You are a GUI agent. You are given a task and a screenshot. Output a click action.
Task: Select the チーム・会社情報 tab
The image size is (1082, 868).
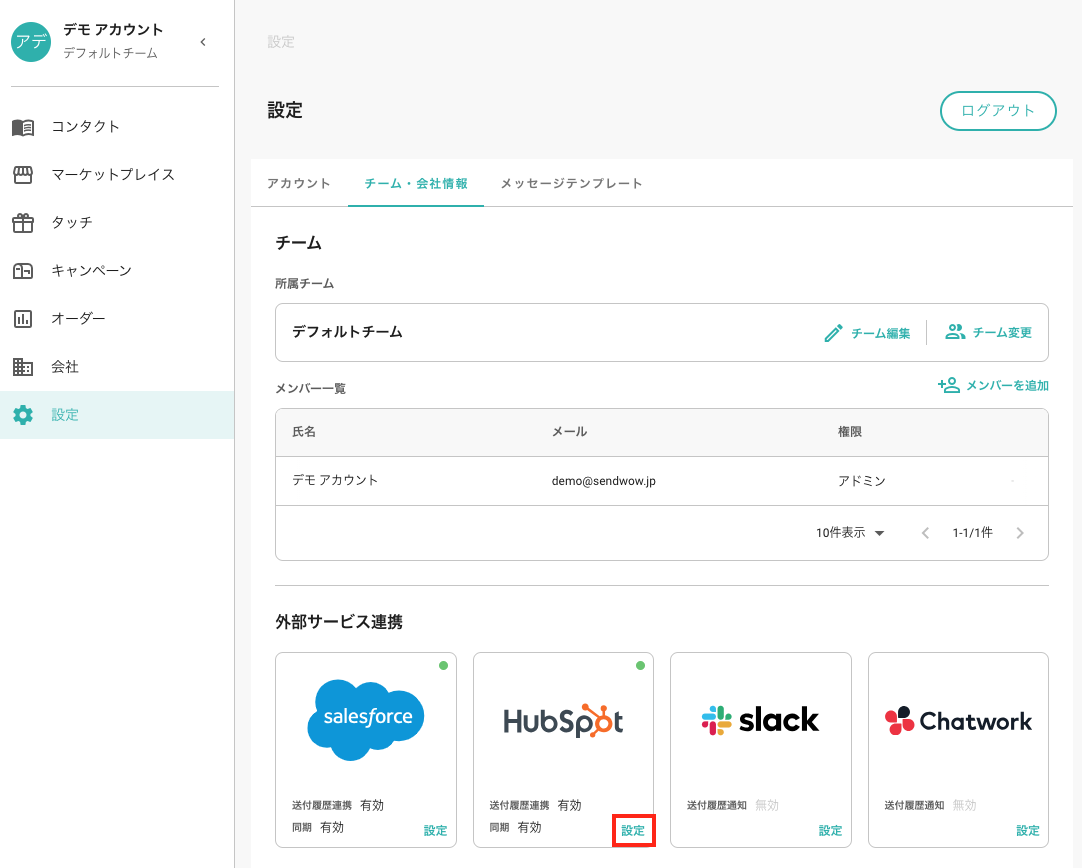point(416,184)
